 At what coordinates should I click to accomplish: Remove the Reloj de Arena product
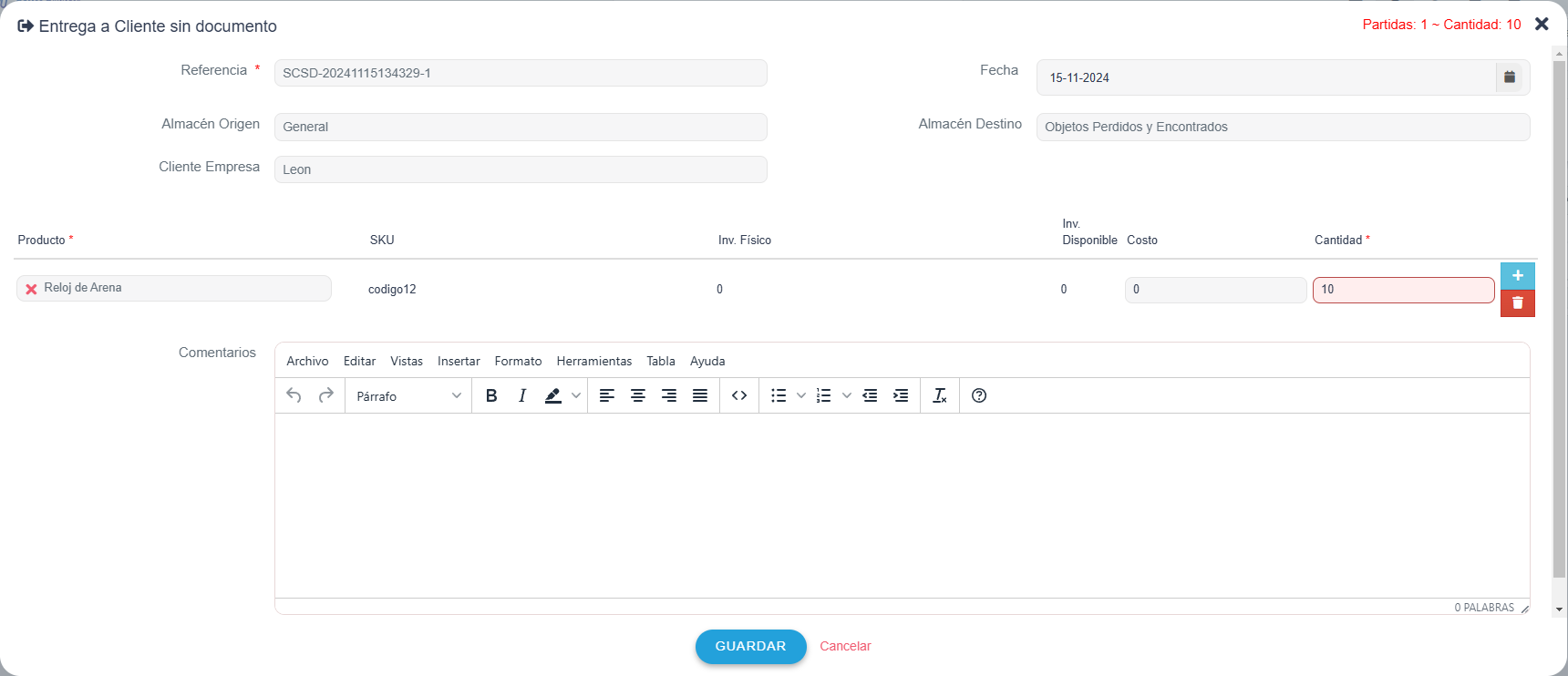coord(31,289)
